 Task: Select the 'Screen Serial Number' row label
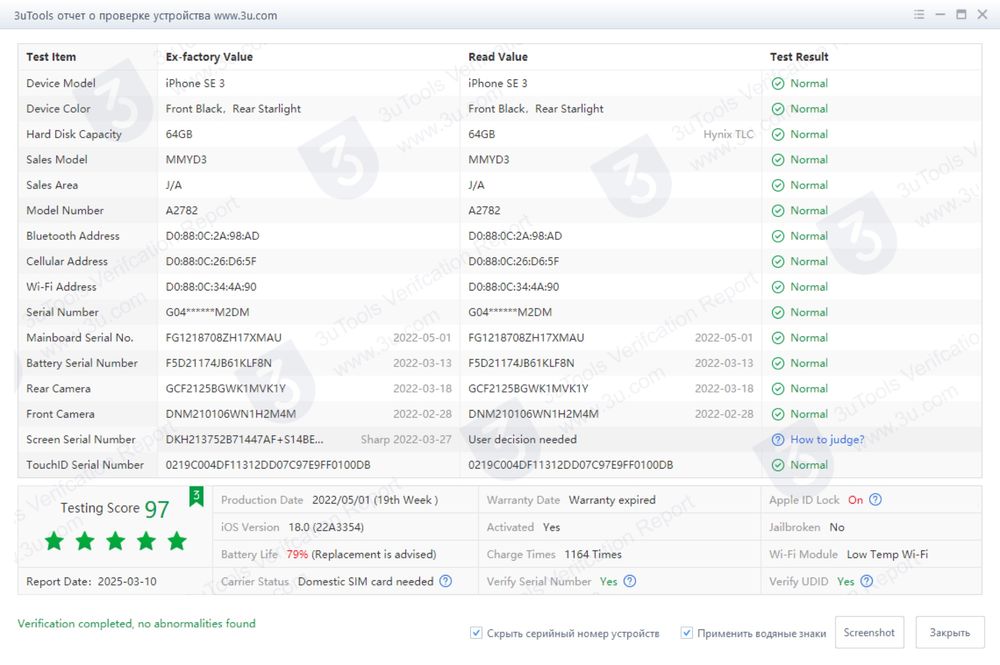tap(81, 439)
